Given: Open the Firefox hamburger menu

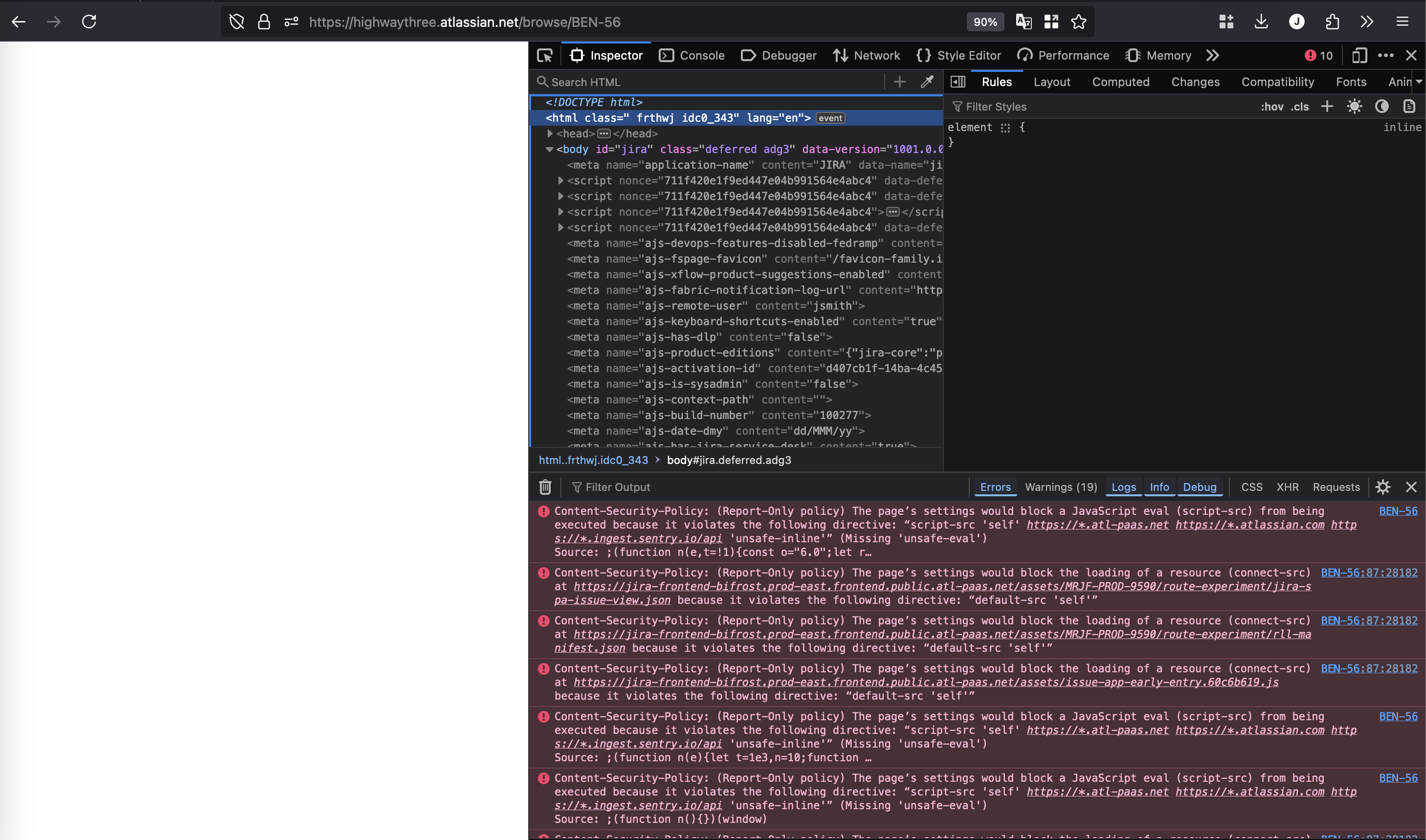Looking at the screenshot, I should [x=1402, y=22].
